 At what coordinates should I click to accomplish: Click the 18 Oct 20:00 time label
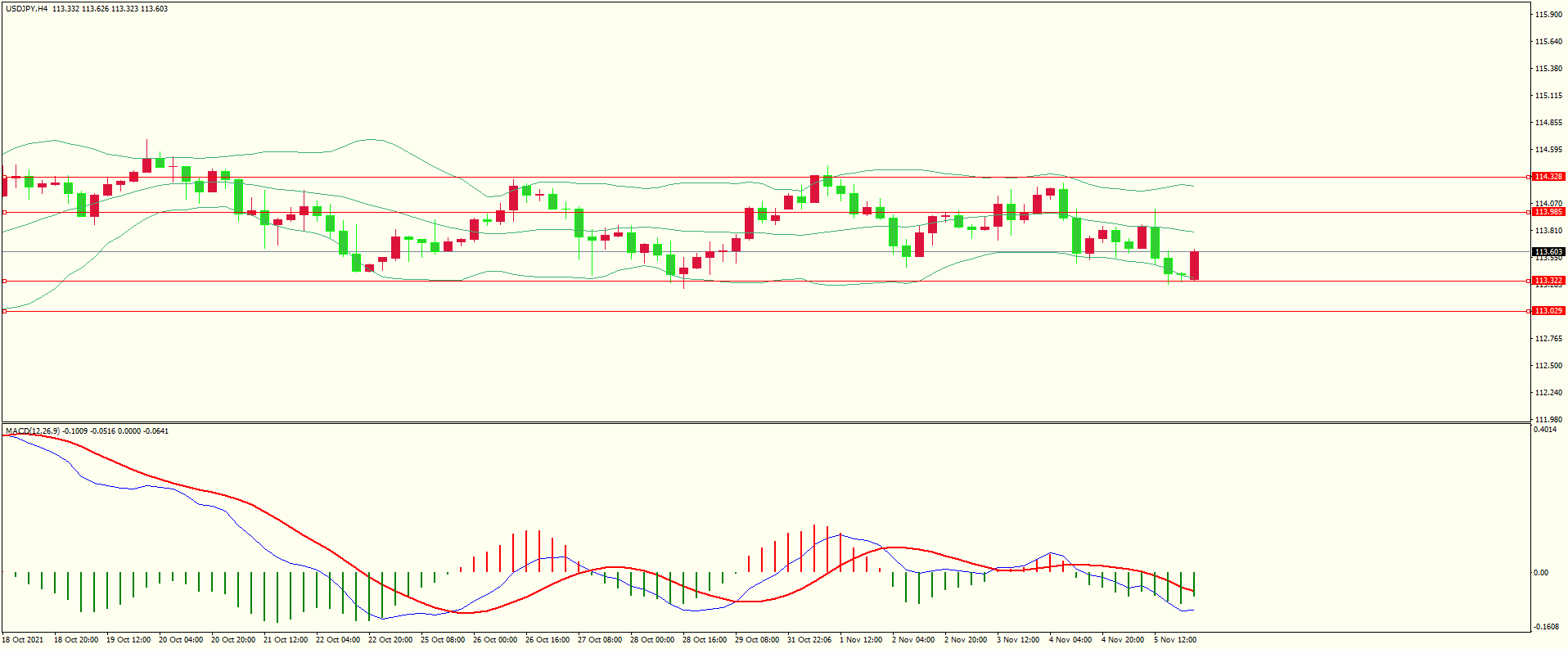tap(76, 640)
